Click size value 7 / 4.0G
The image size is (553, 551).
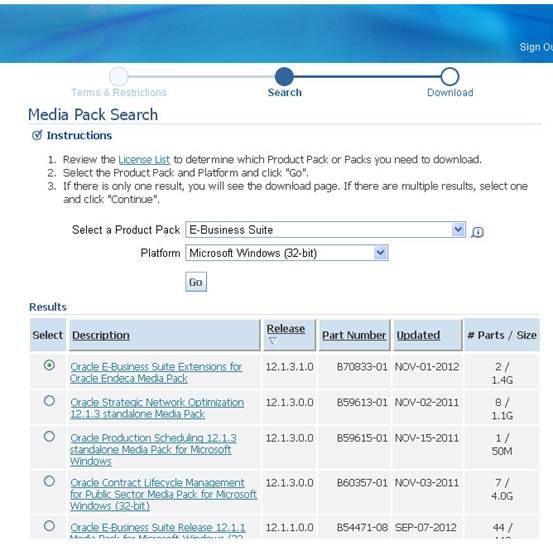(502, 489)
